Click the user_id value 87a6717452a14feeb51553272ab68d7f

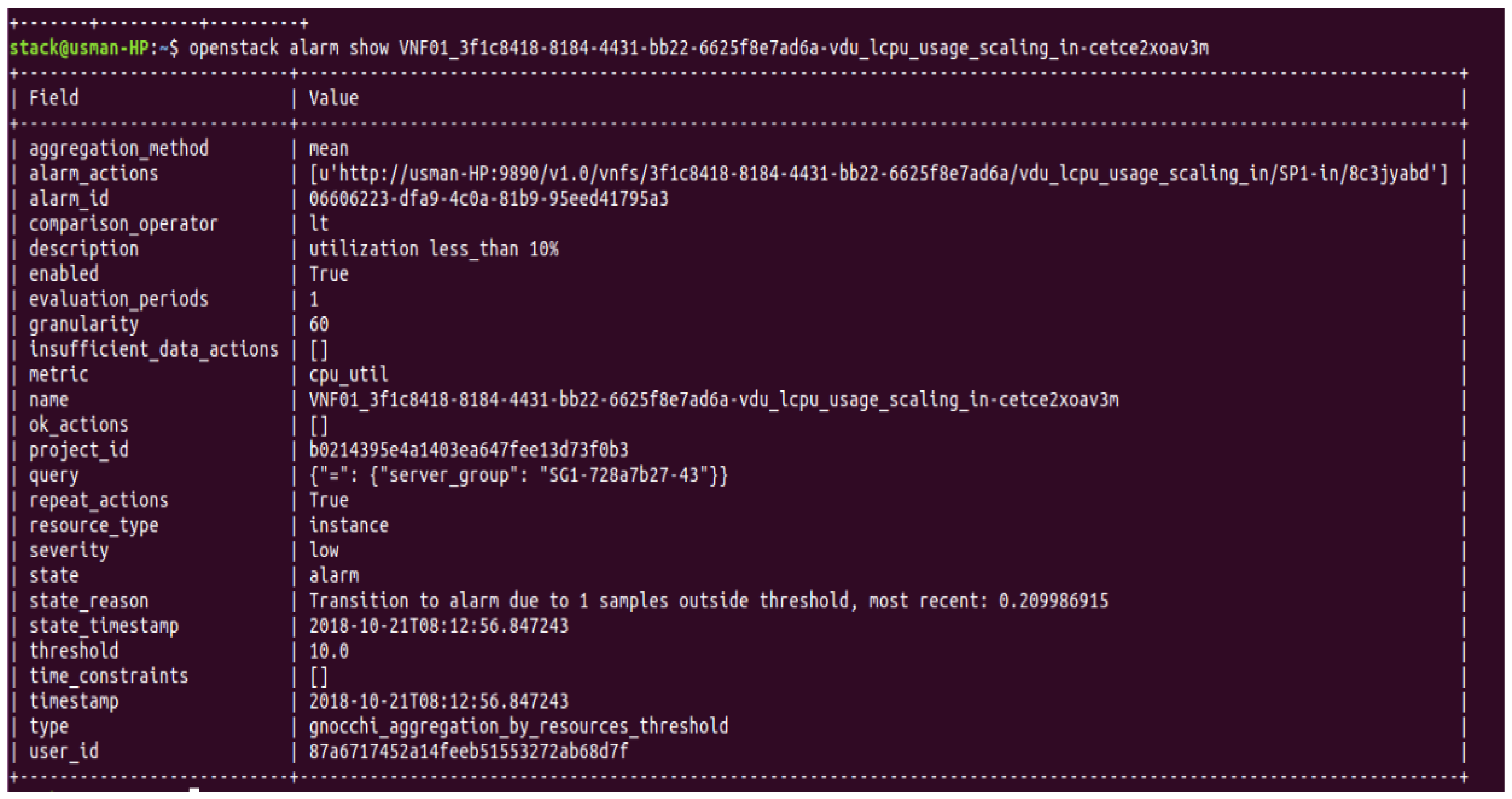click(x=469, y=751)
